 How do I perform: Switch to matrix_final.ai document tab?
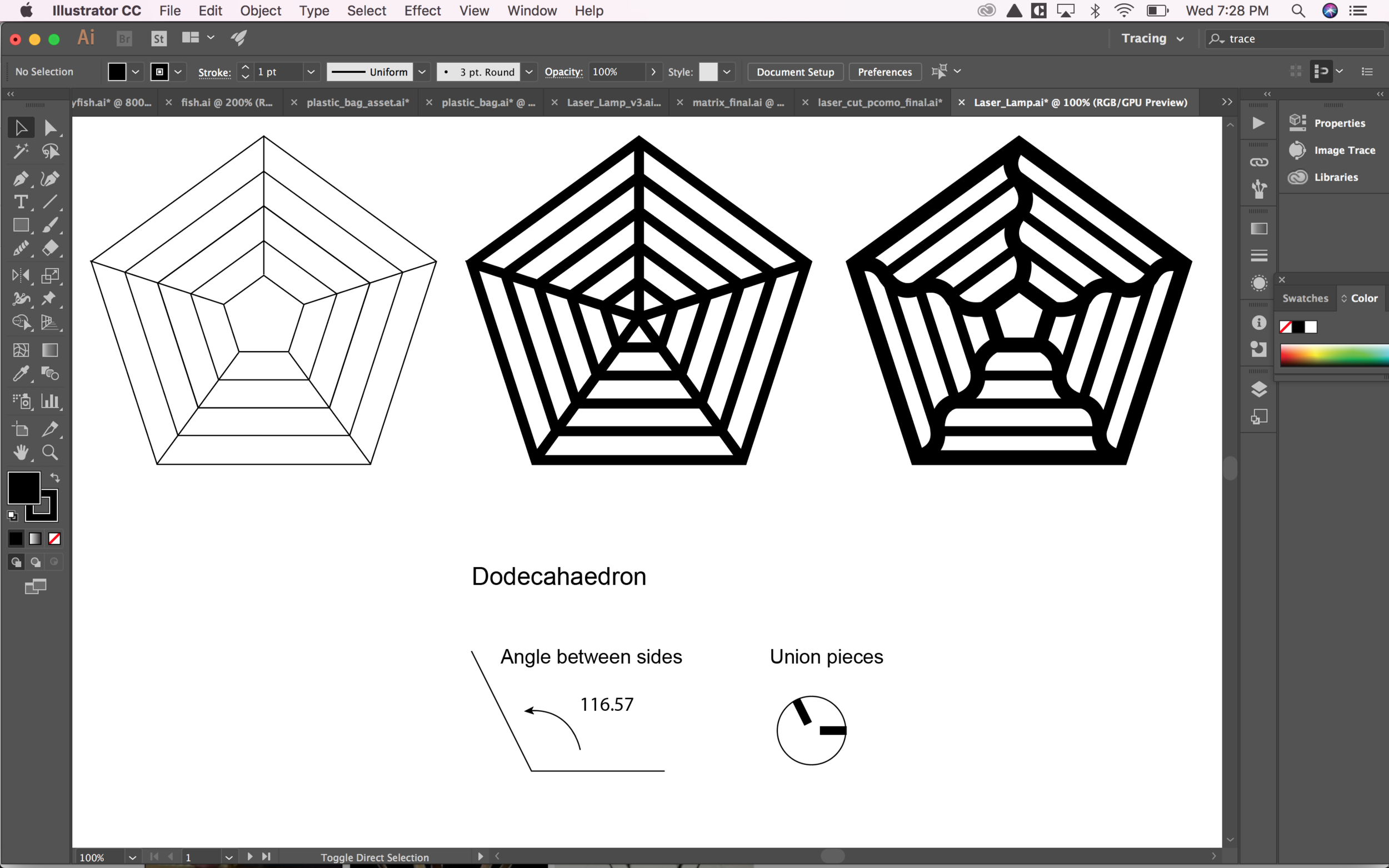point(737,102)
